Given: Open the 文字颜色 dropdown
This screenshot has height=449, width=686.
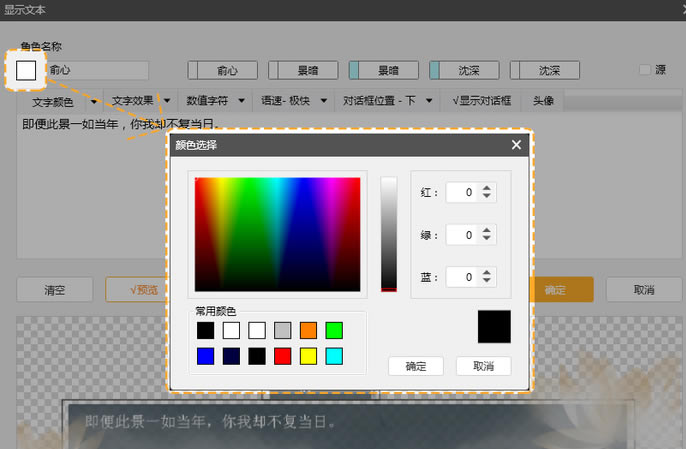Looking at the screenshot, I should [59, 101].
